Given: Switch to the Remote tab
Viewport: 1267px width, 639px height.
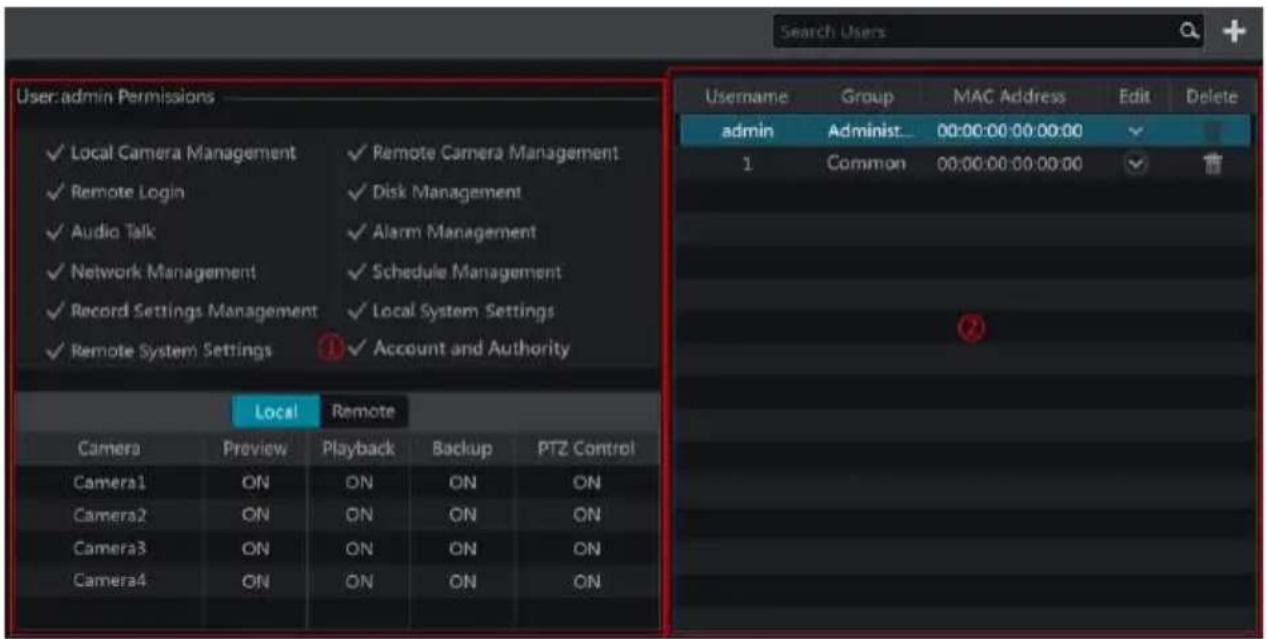Looking at the screenshot, I should click(363, 411).
